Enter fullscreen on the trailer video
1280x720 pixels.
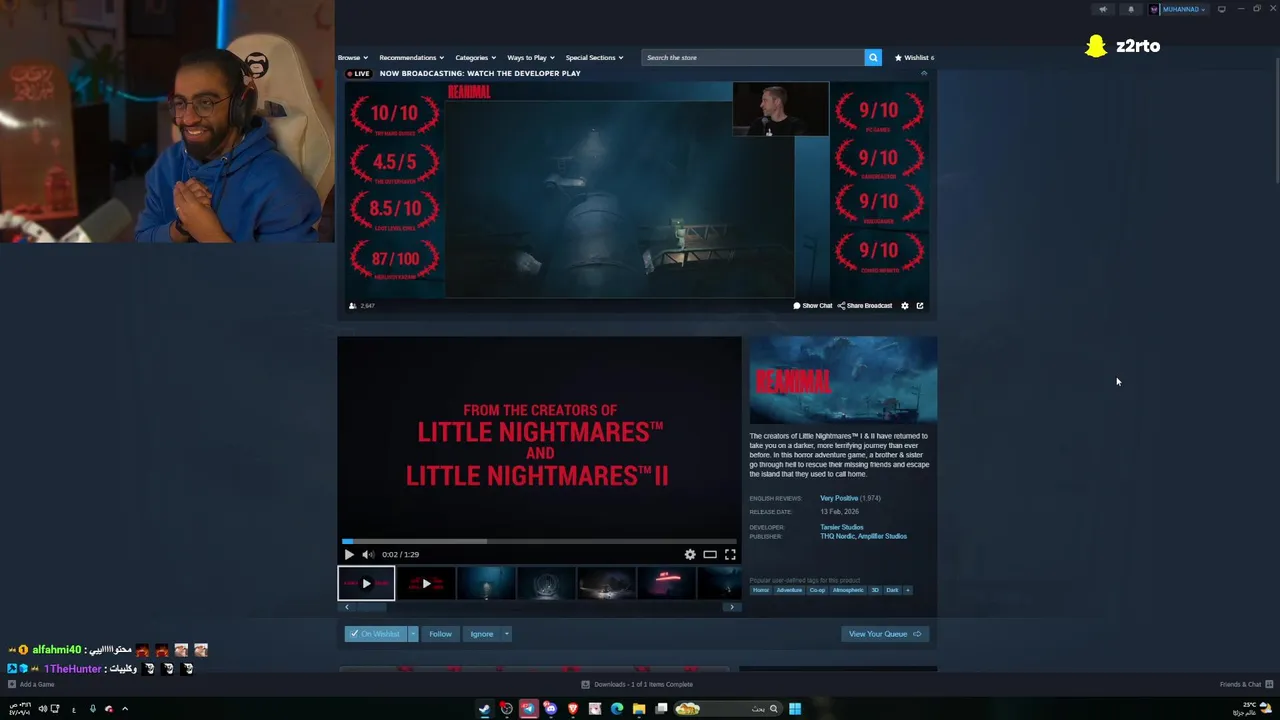(730, 554)
